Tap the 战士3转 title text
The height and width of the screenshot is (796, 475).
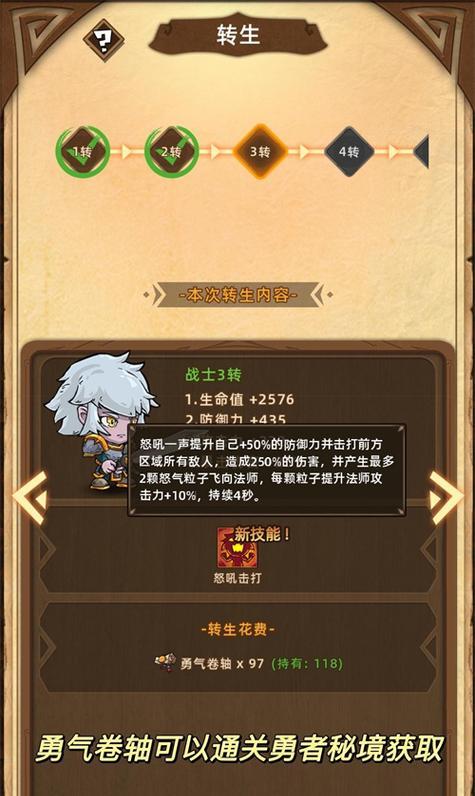pyautogui.click(x=213, y=375)
